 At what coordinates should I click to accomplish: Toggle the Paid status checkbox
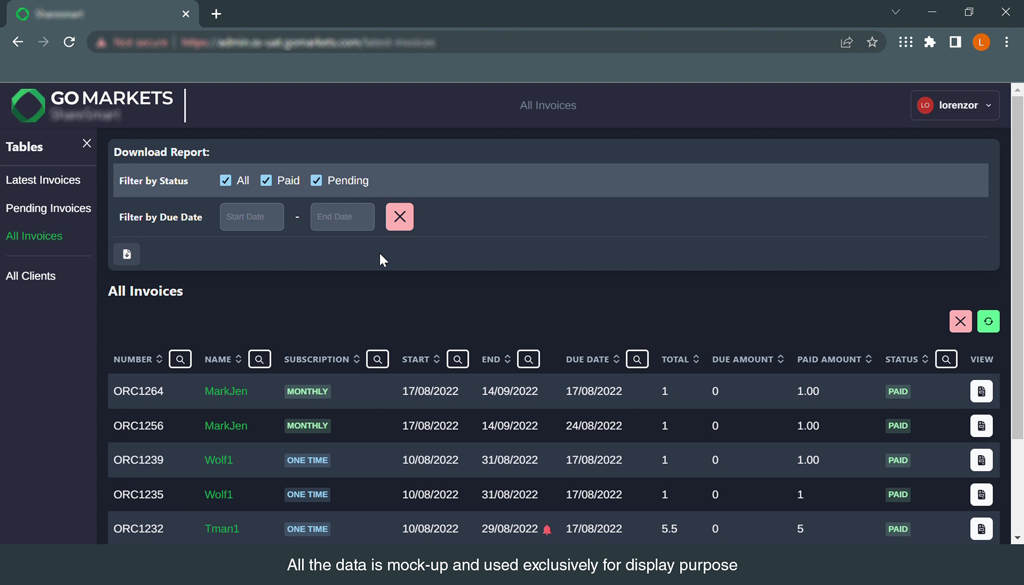(266, 180)
